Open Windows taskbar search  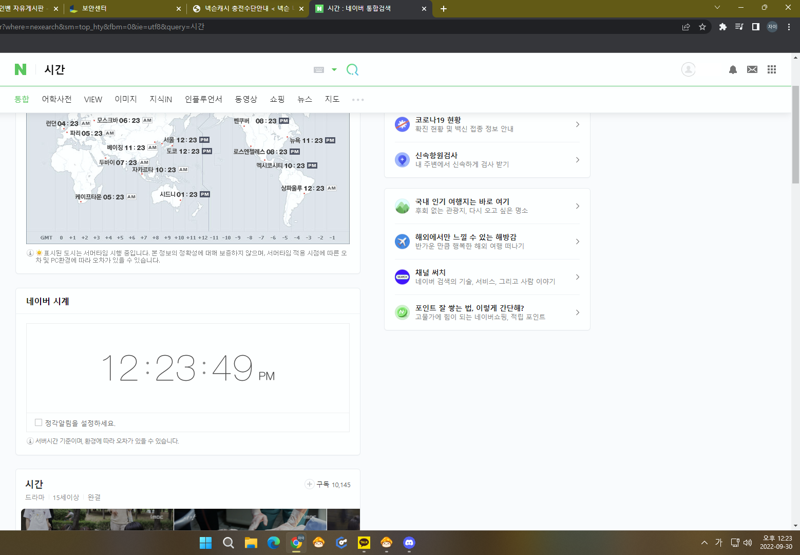(229, 543)
